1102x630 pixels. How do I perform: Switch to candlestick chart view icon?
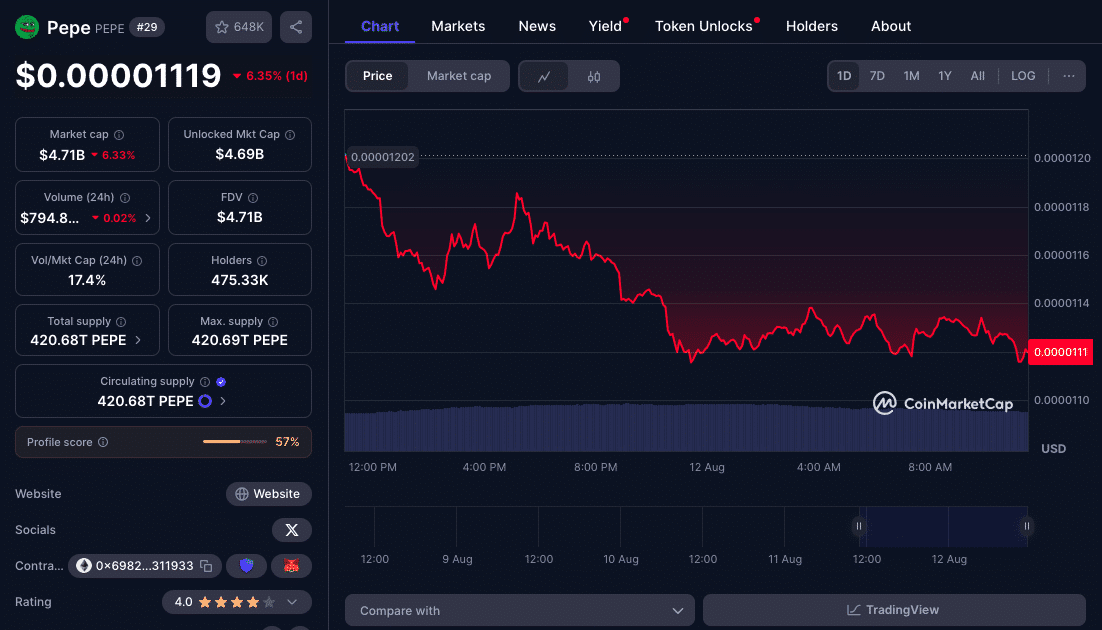point(594,77)
